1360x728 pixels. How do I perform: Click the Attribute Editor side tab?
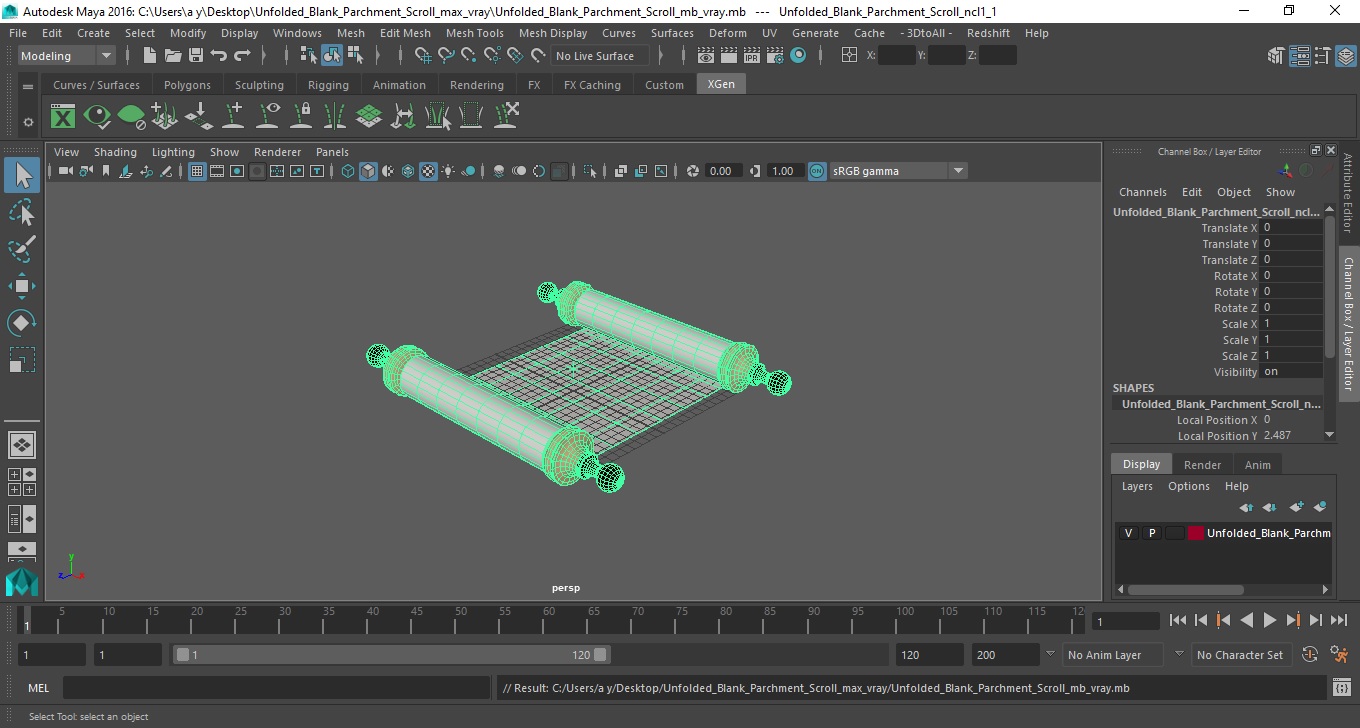[x=1348, y=193]
